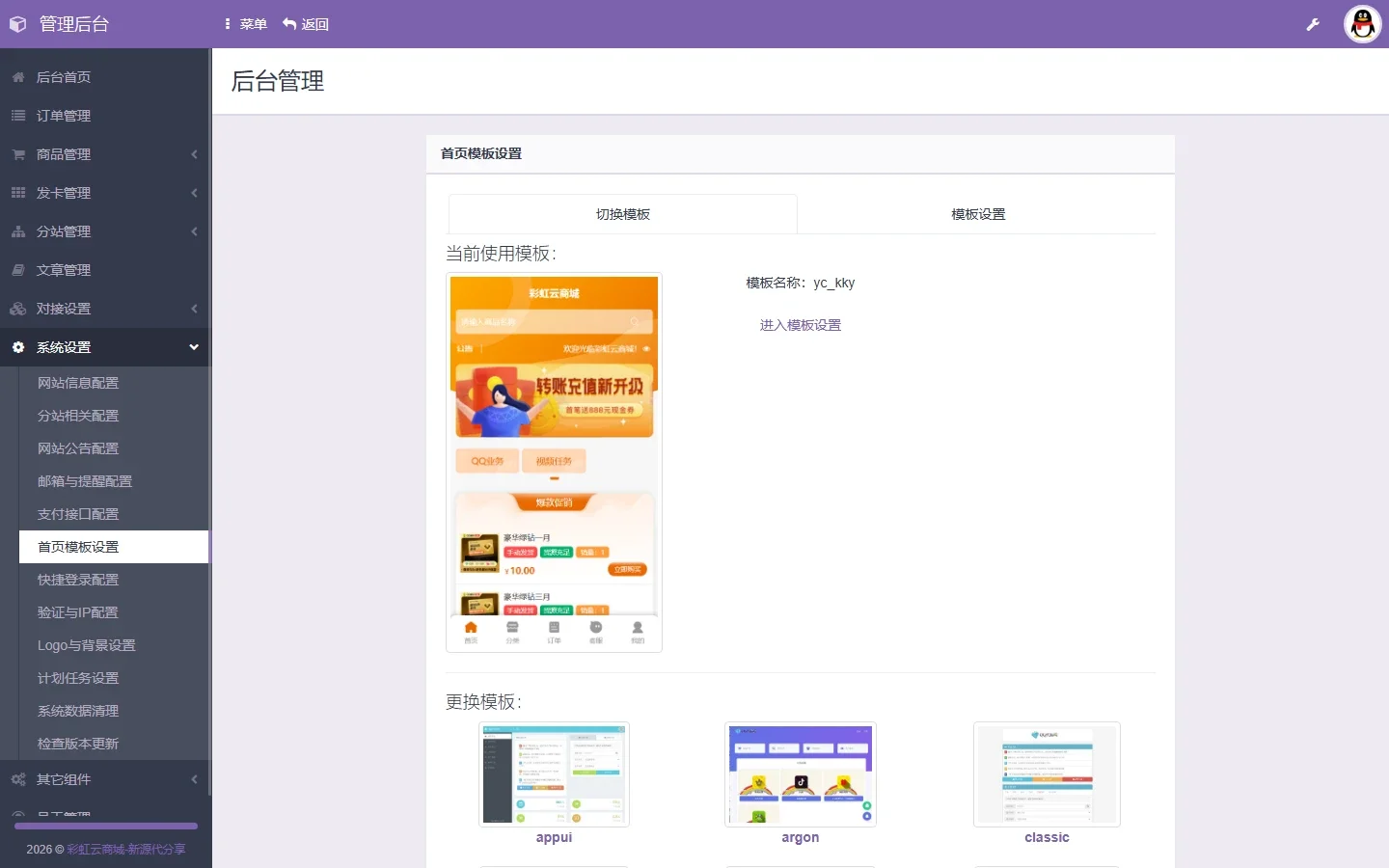Click the classic template name link
The image size is (1389, 868).
coord(1047,837)
